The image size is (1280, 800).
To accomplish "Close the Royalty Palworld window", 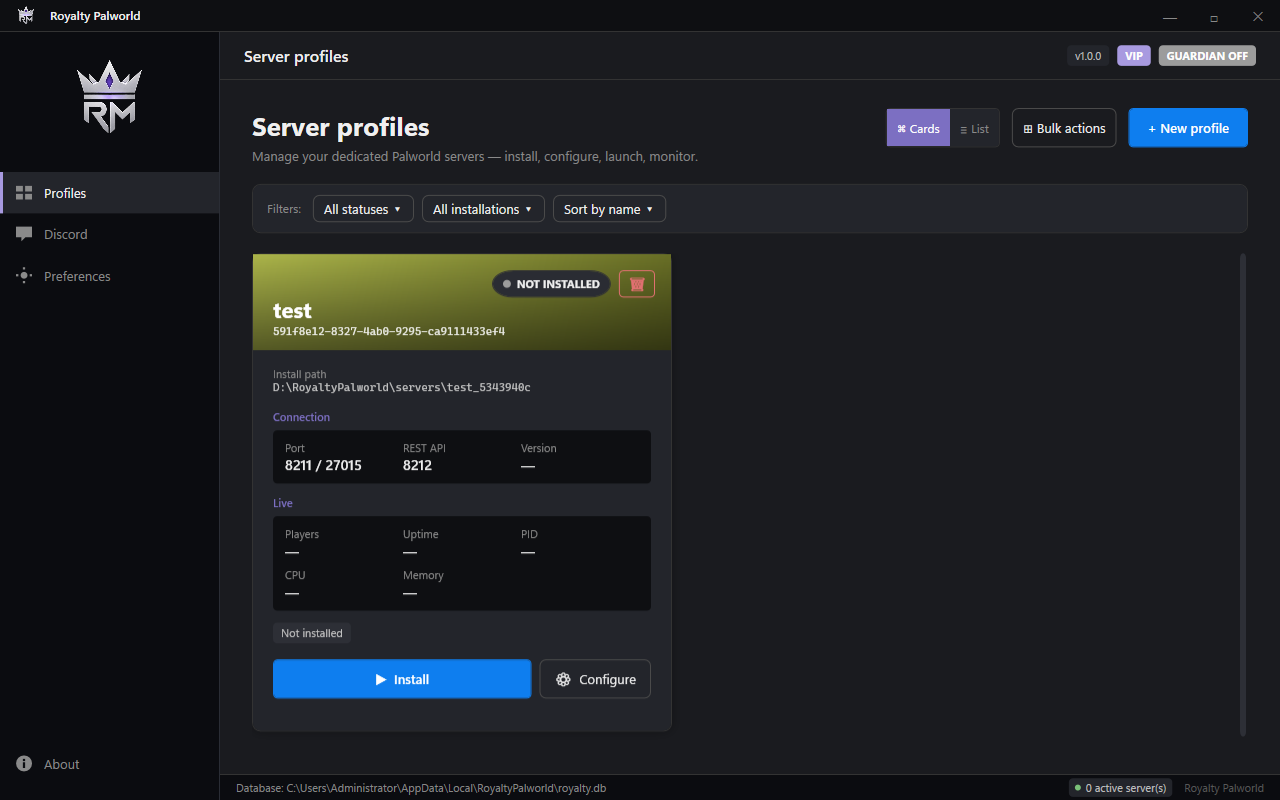I will (x=1258, y=16).
